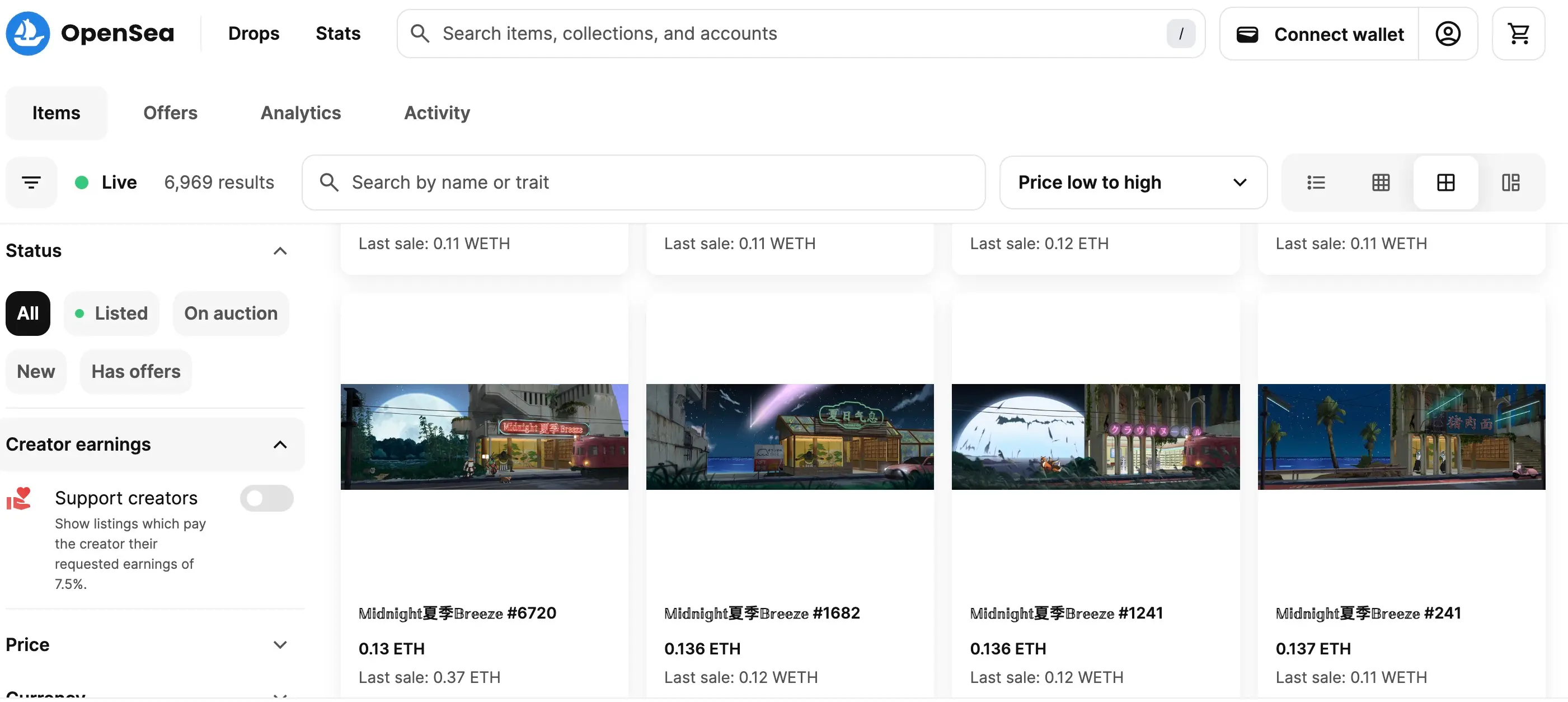The height and width of the screenshot is (702, 1568).
Task: Enable the Support creators switch
Action: [x=266, y=498]
